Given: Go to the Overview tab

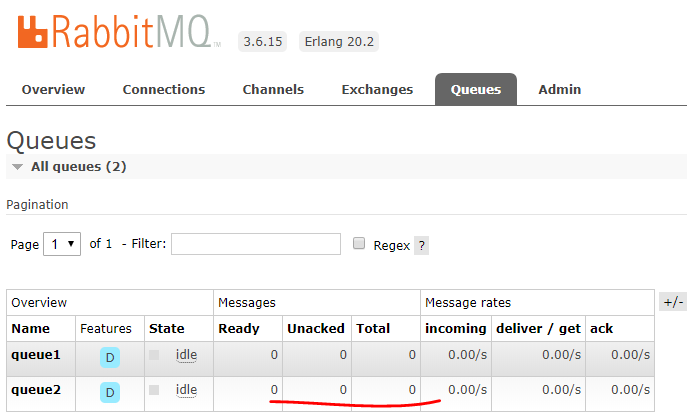Looking at the screenshot, I should [x=53, y=89].
